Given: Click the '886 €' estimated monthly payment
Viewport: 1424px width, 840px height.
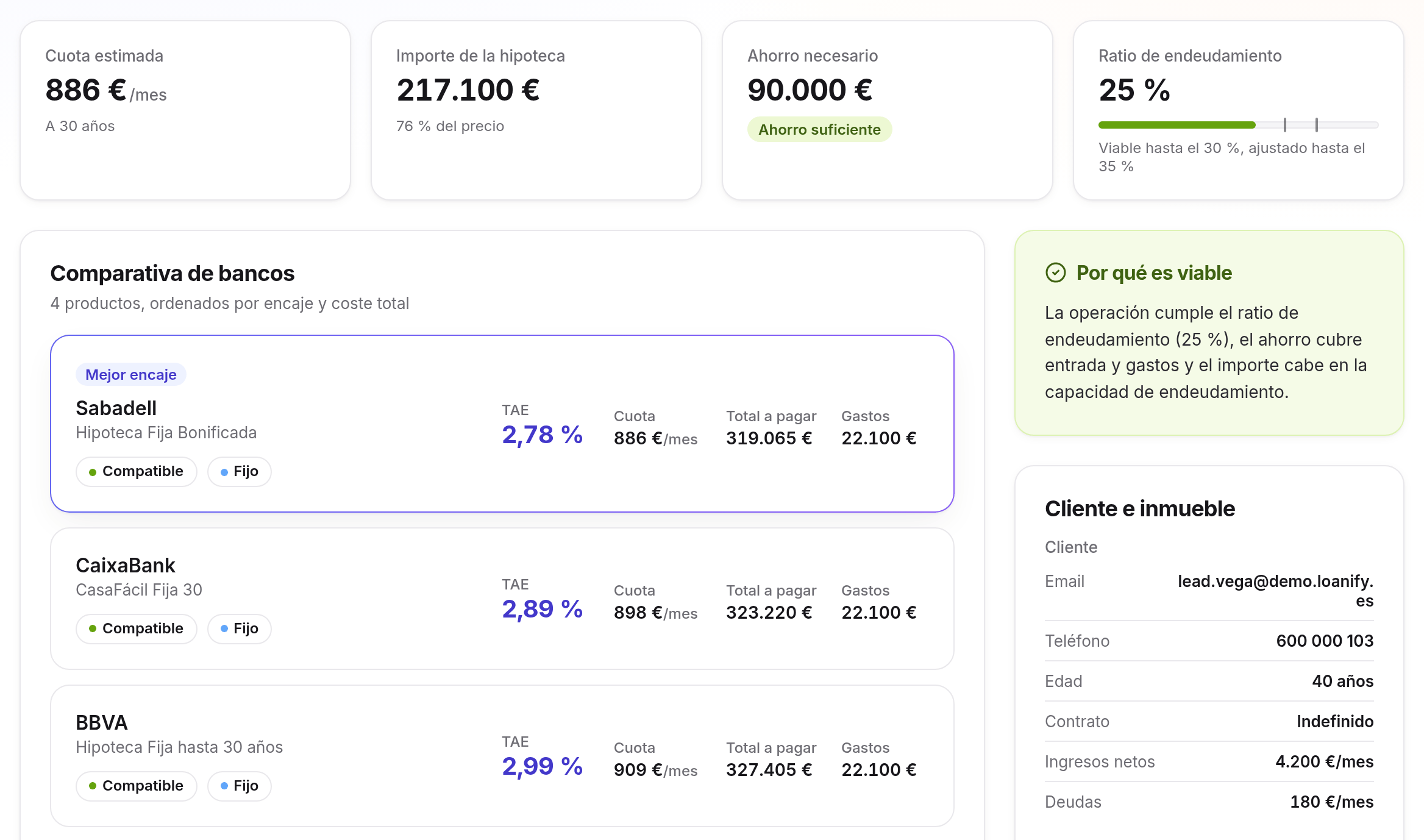Looking at the screenshot, I should coord(86,90).
